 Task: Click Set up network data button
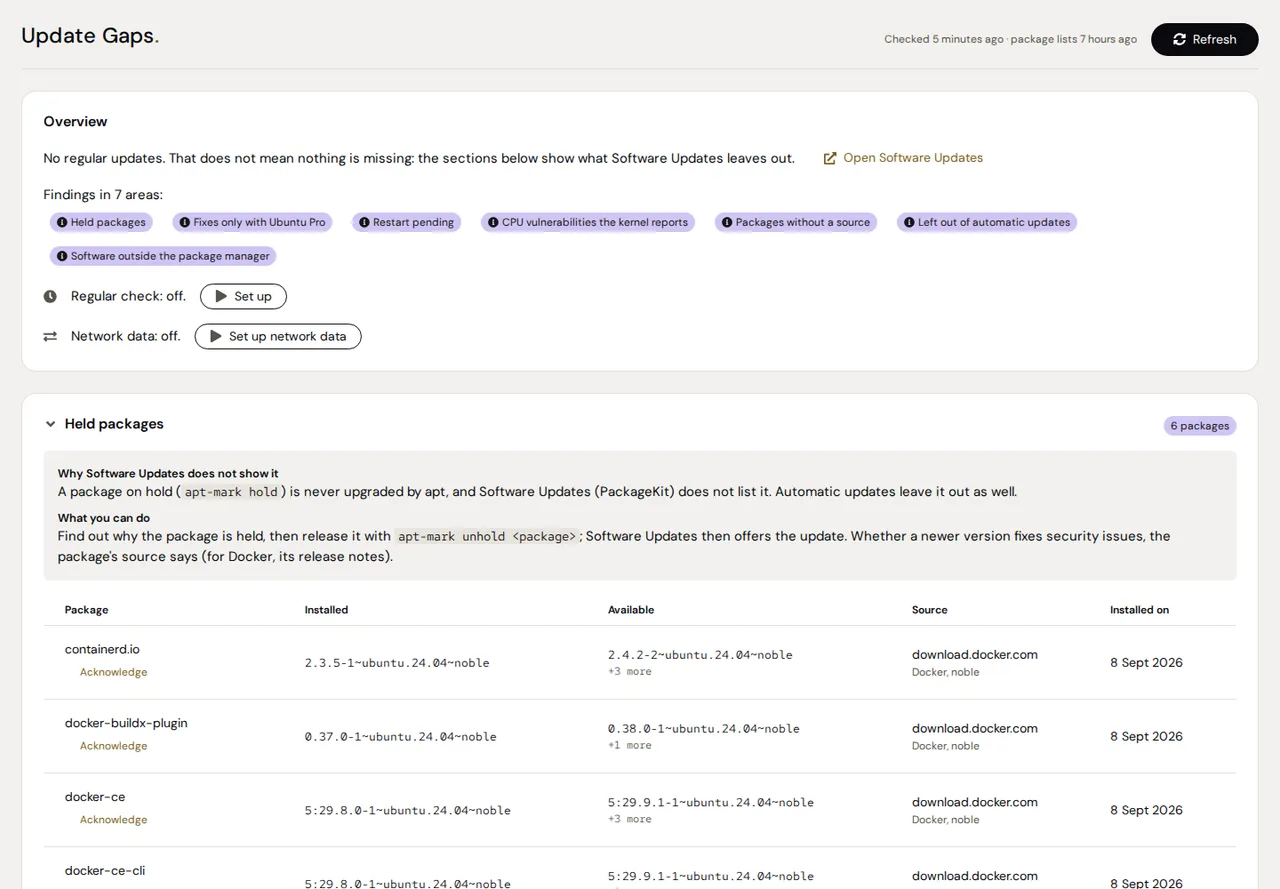[278, 336]
